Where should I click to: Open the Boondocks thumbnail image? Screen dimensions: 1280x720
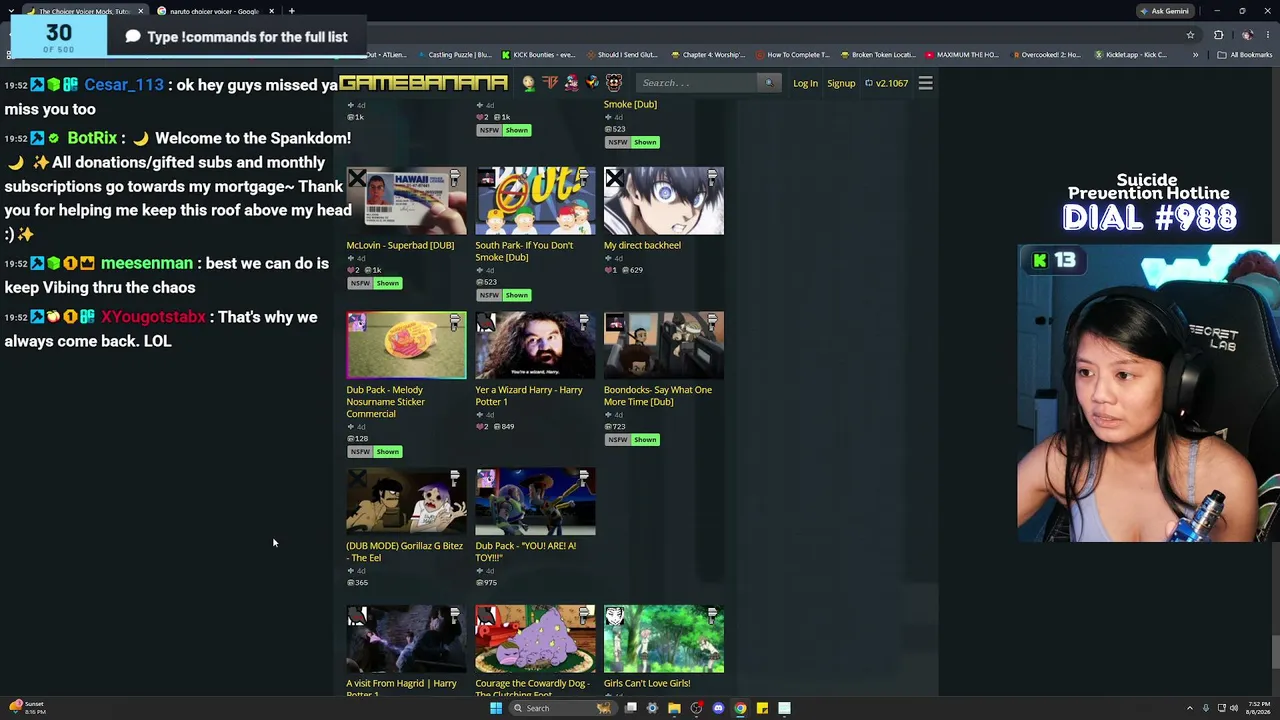tap(664, 346)
